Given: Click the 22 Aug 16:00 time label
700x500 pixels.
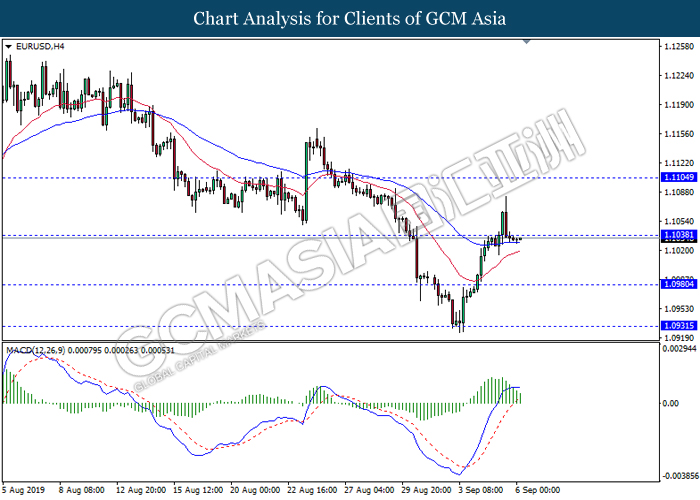Looking at the screenshot, I should pyautogui.click(x=312, y=490).
